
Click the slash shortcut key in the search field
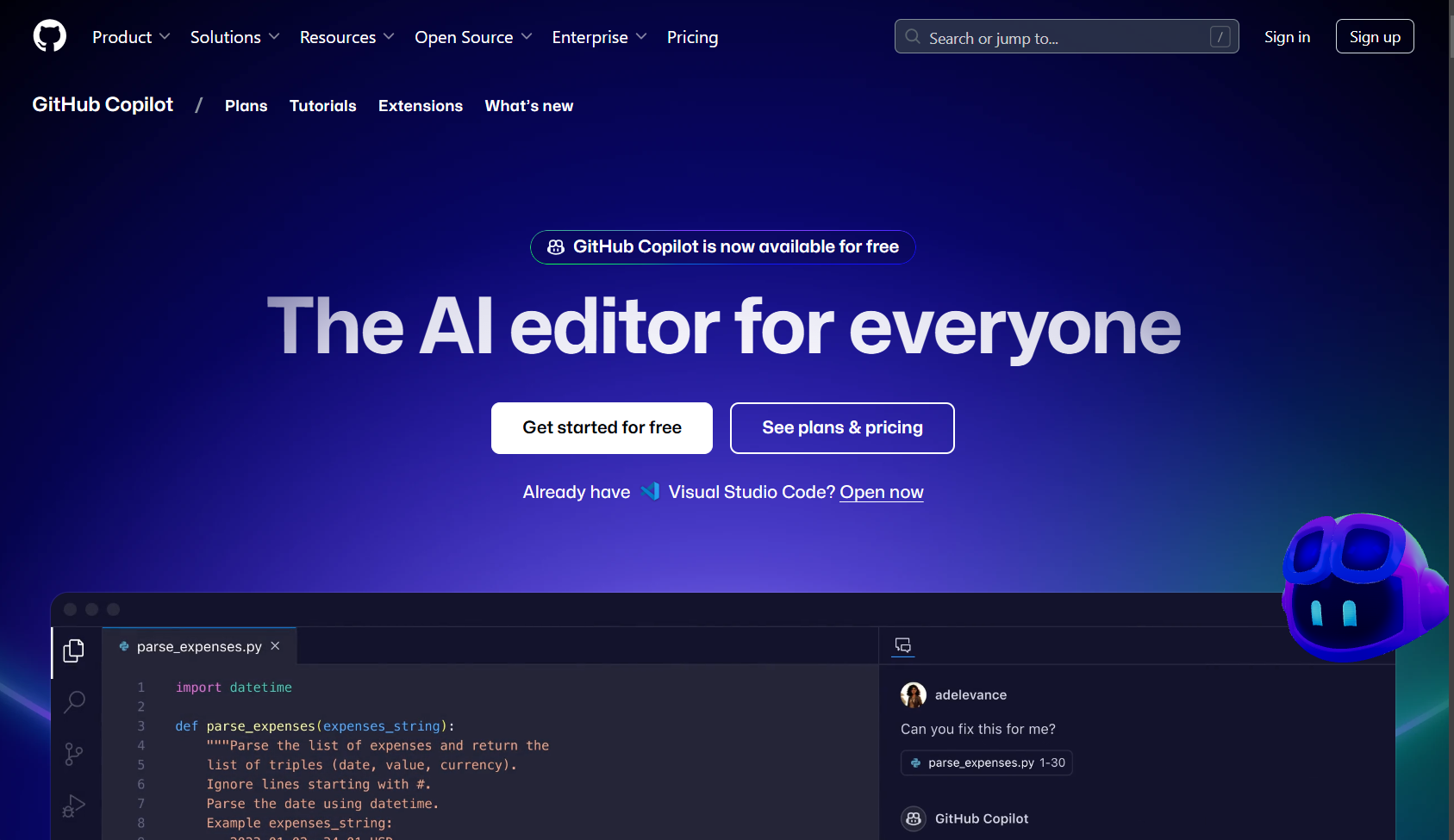click(1220, 37)
